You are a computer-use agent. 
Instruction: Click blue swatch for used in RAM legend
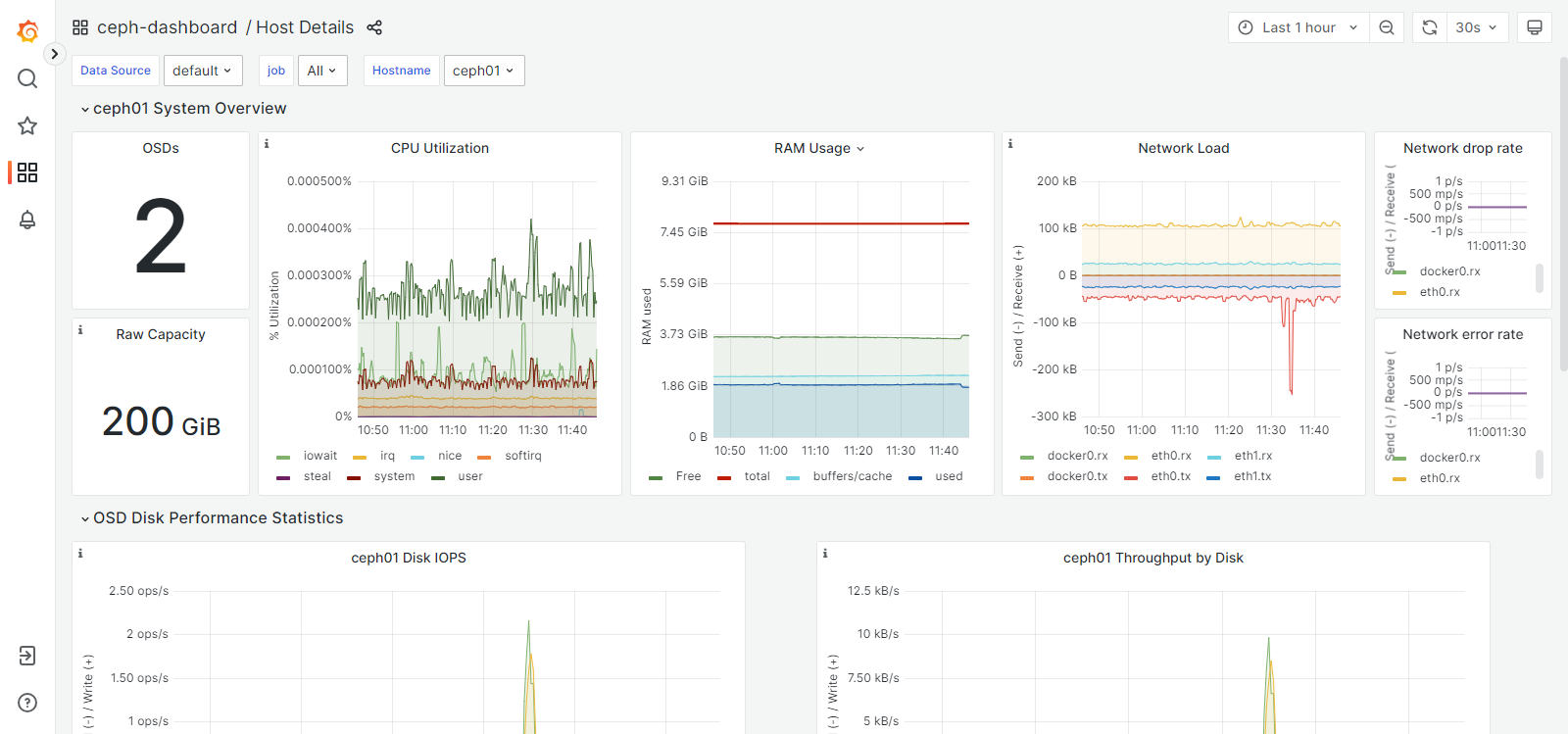[915, 477]
